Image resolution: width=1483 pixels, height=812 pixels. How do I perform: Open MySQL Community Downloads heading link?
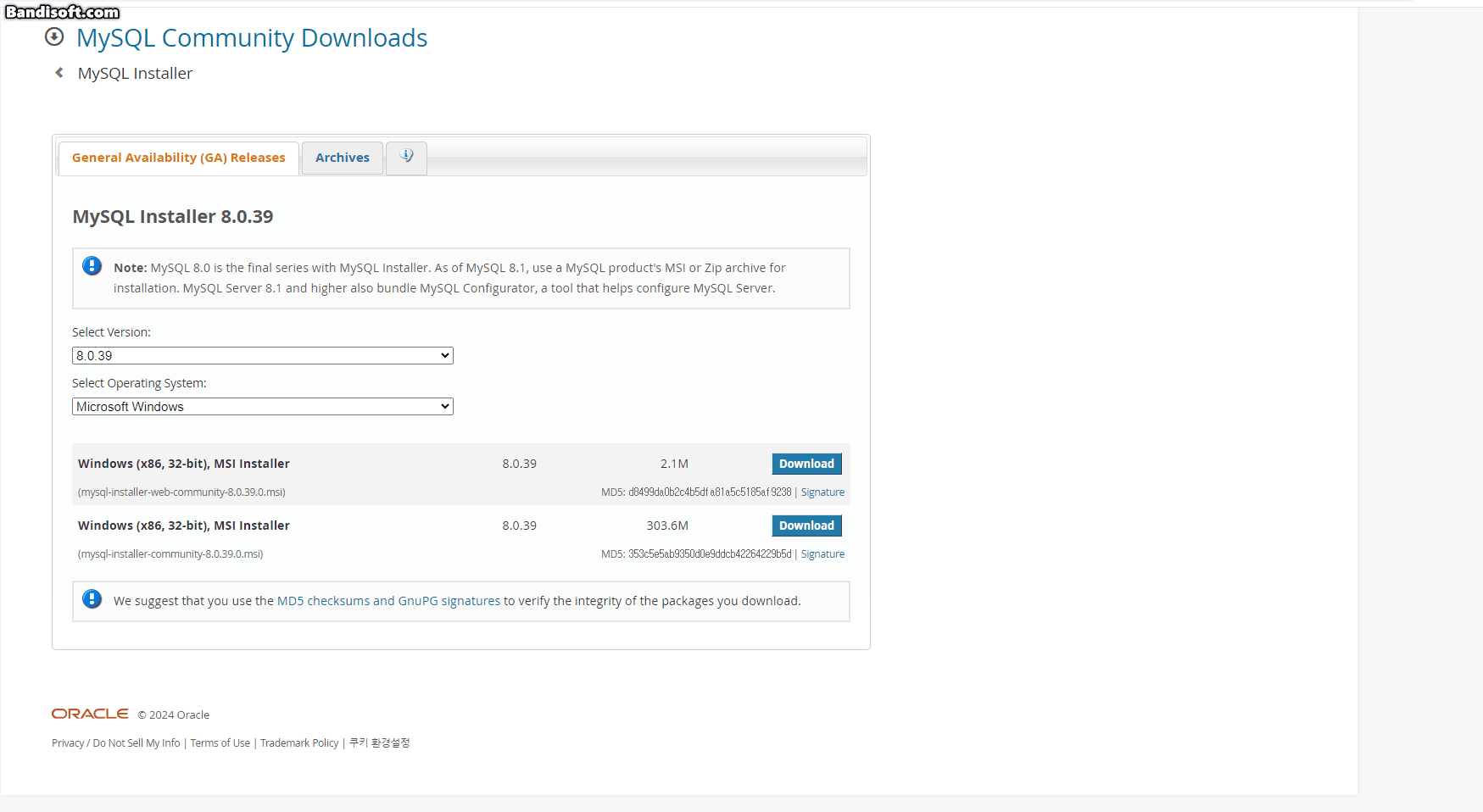252,38
